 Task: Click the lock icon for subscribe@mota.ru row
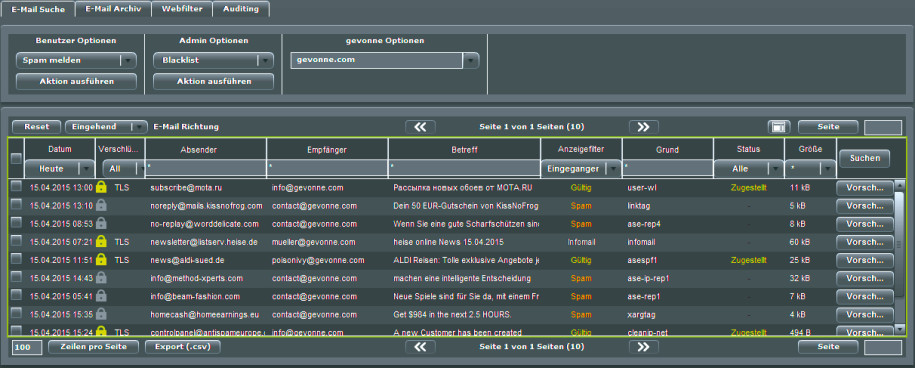tap(102, 187)
